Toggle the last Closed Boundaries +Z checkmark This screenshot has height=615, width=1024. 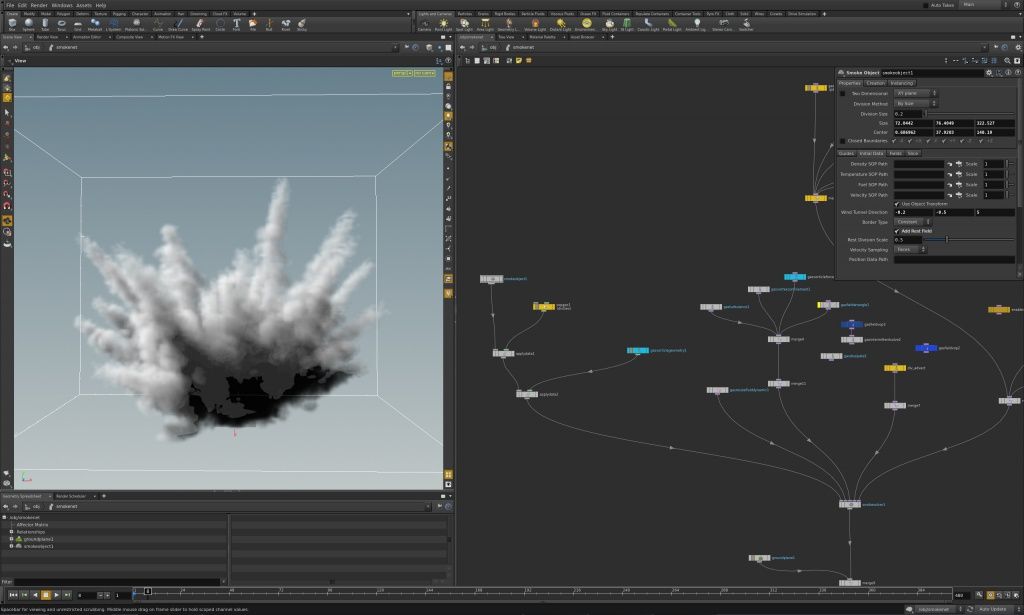pos(982,141)
